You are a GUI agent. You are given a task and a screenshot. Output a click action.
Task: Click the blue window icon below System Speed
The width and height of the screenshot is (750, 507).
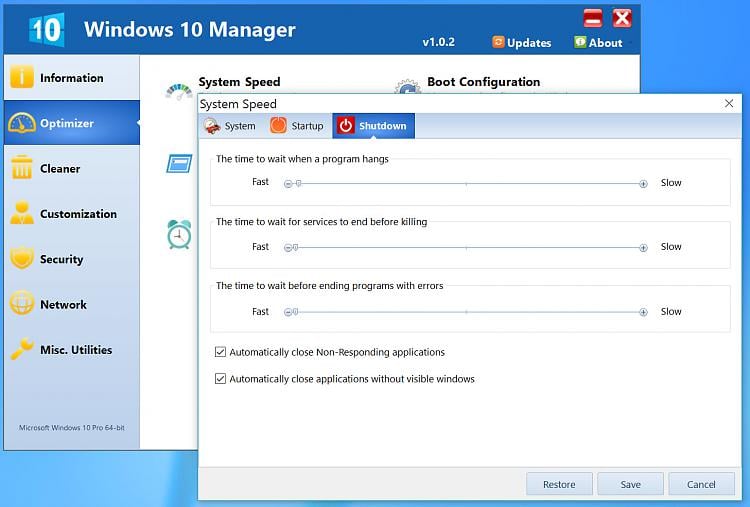[179, 164]
